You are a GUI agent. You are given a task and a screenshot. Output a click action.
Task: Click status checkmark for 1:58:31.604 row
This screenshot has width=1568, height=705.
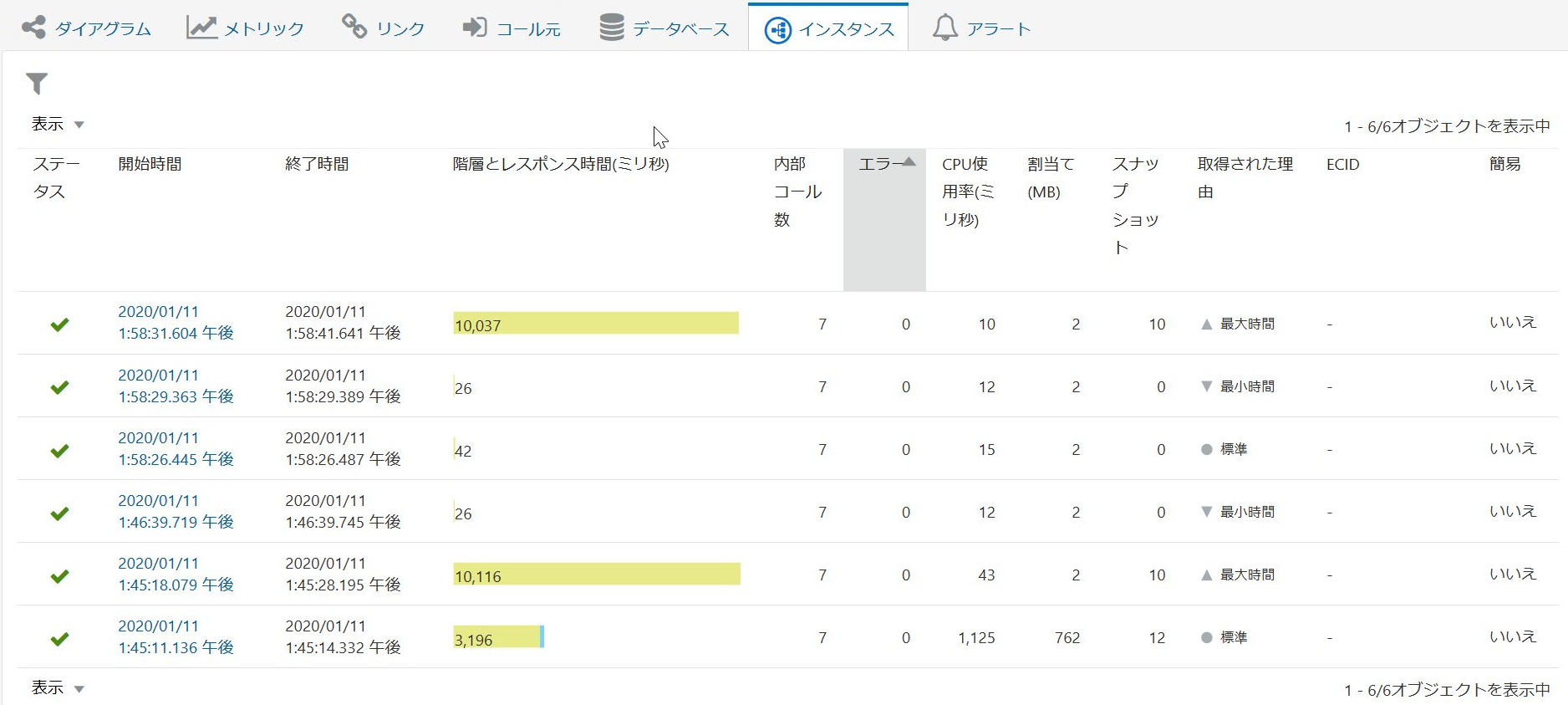(59, 324)
